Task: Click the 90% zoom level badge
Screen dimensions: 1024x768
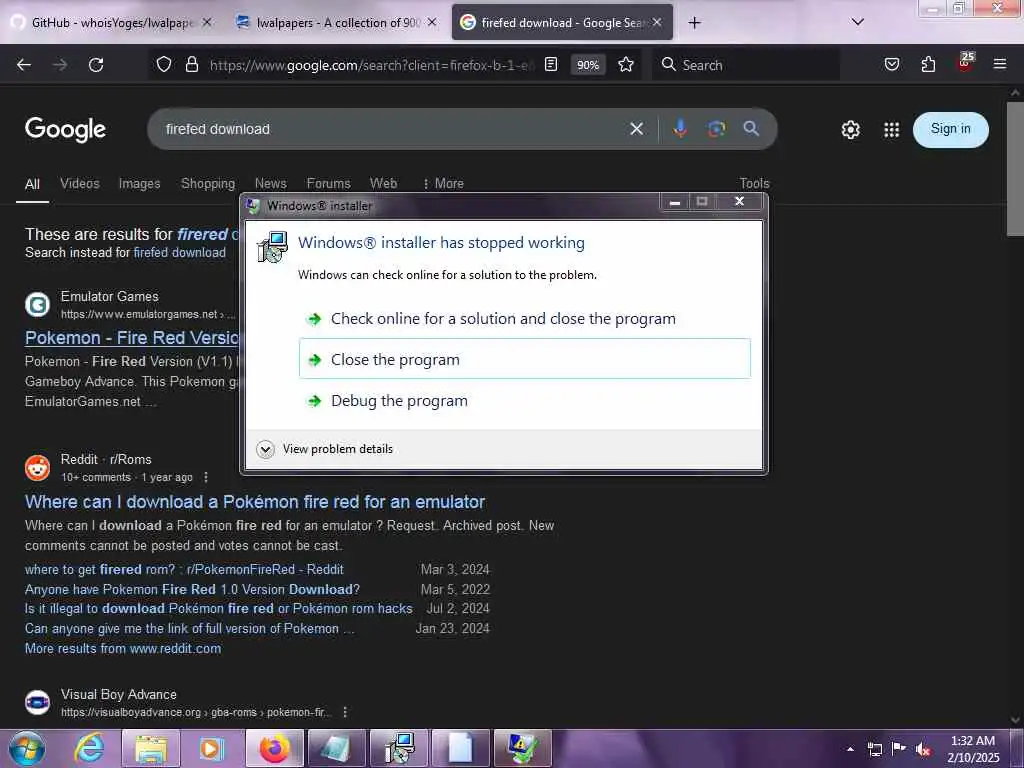Action: click(x=588, y=65)
